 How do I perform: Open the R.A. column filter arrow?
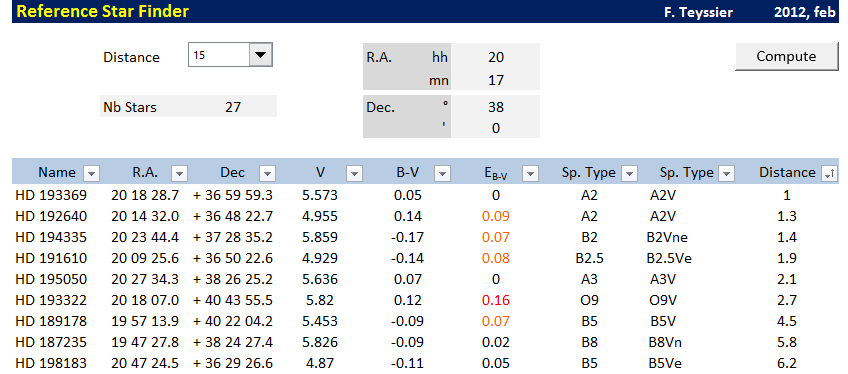[x=179, y=173]
